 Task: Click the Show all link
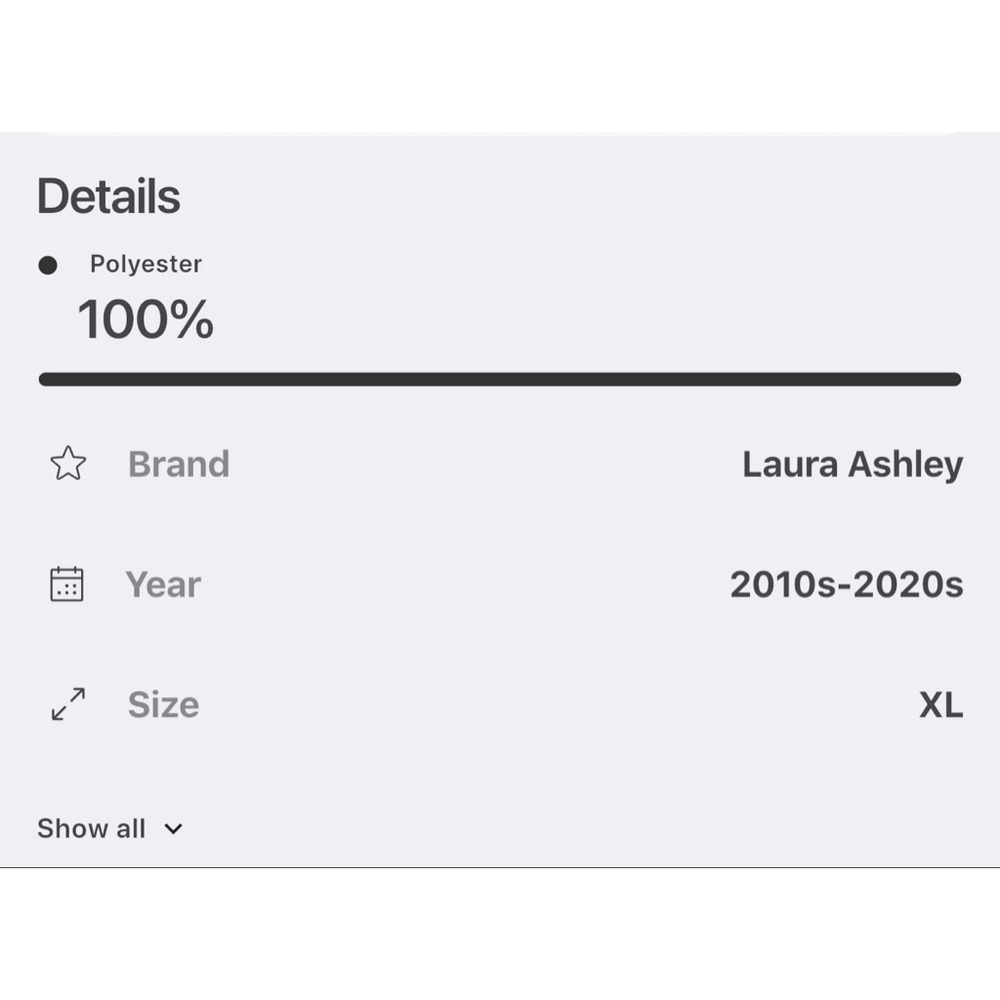pos(91,829)
